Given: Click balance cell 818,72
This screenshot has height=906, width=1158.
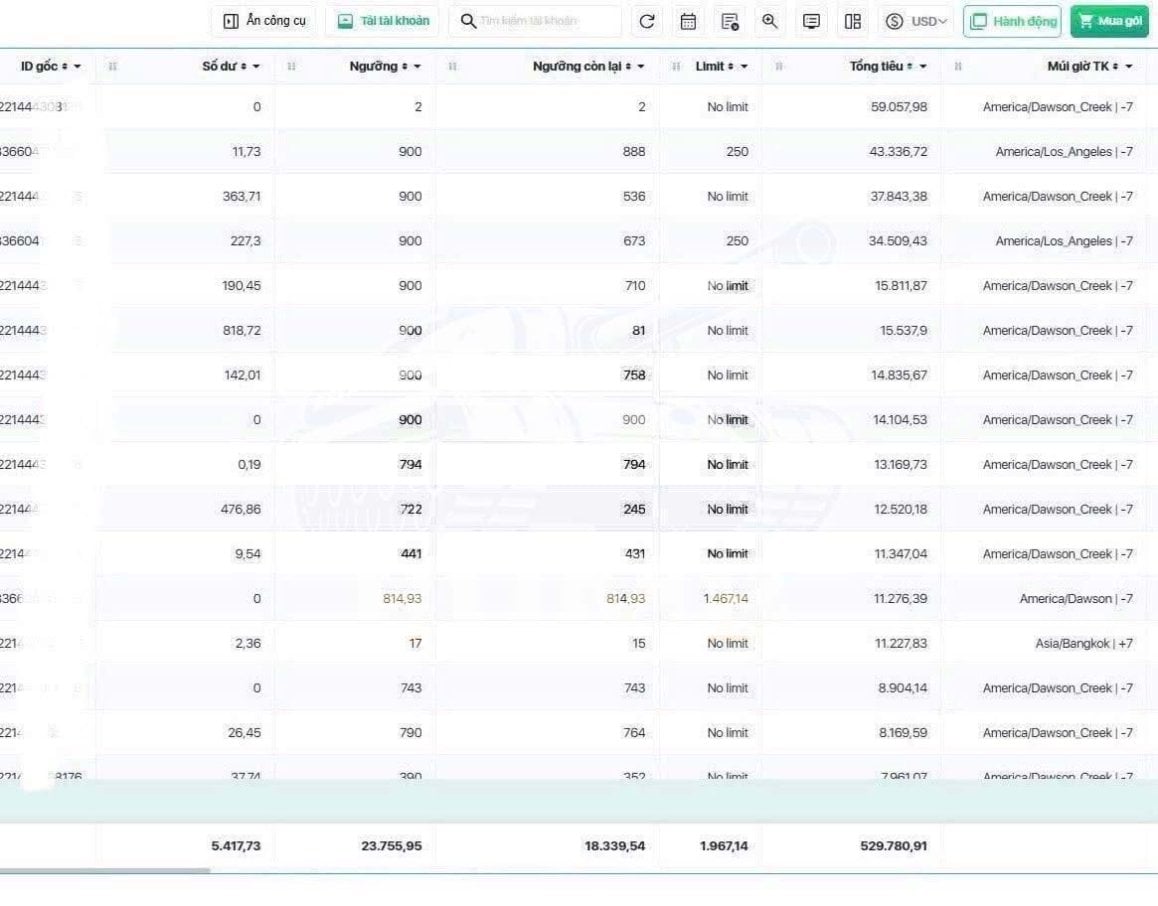Looking at the screenshot, I should pos(242,331).
